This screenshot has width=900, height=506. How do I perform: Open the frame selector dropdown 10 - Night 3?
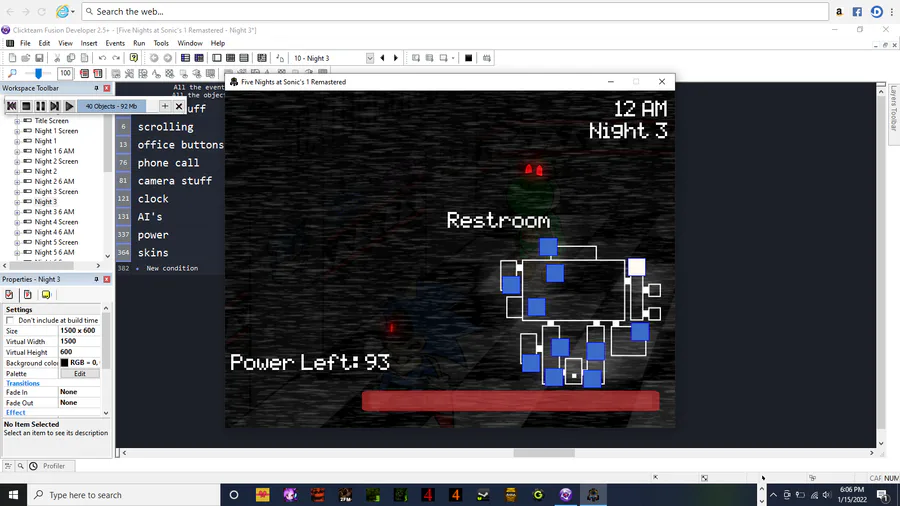370,58
